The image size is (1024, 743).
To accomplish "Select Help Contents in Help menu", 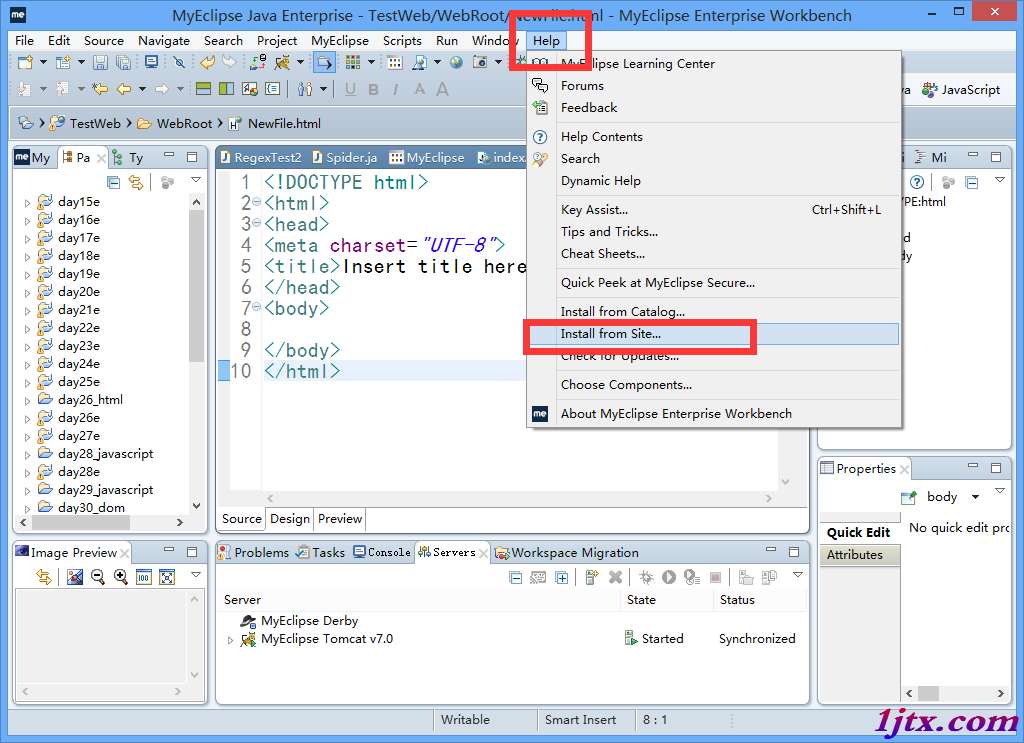I will click(x=714, y=136).
